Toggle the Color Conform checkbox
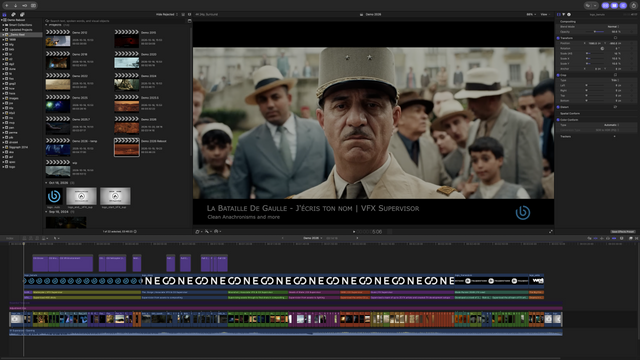640x360 pixels. pos(558,120)
